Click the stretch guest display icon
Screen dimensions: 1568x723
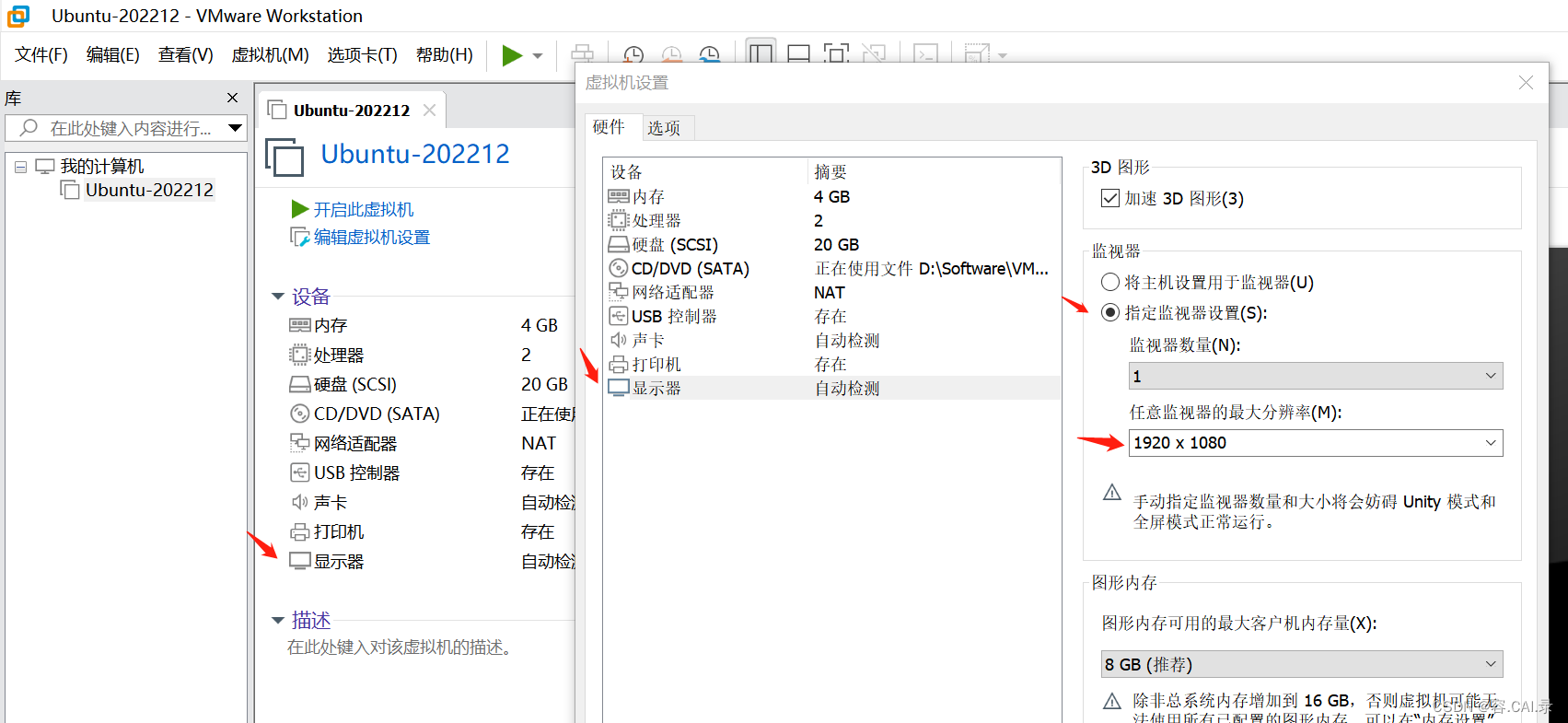point(977,54)
